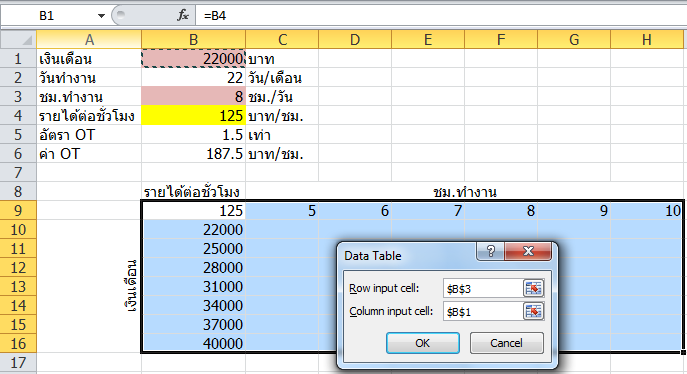Image resolution: width=687 pixels, height=374 pixels.
Task: Click cell C9 containing 5
Action: [x=282, y=210]
